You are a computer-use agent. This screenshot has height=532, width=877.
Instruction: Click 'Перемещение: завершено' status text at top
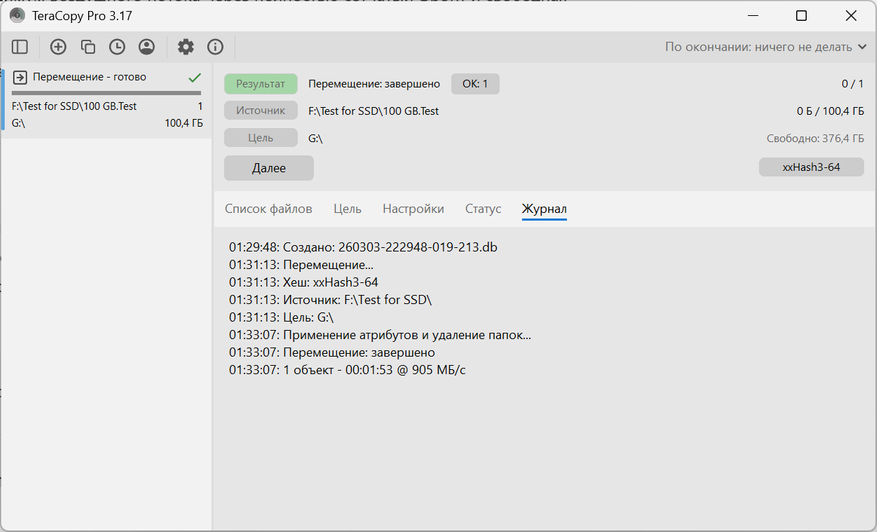(x=374, y=84)
